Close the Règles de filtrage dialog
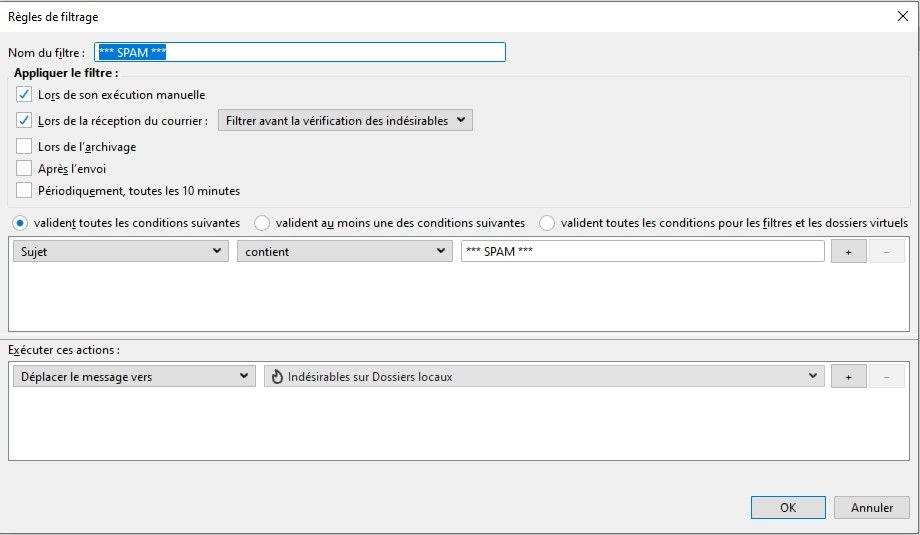 coord(903,16)
